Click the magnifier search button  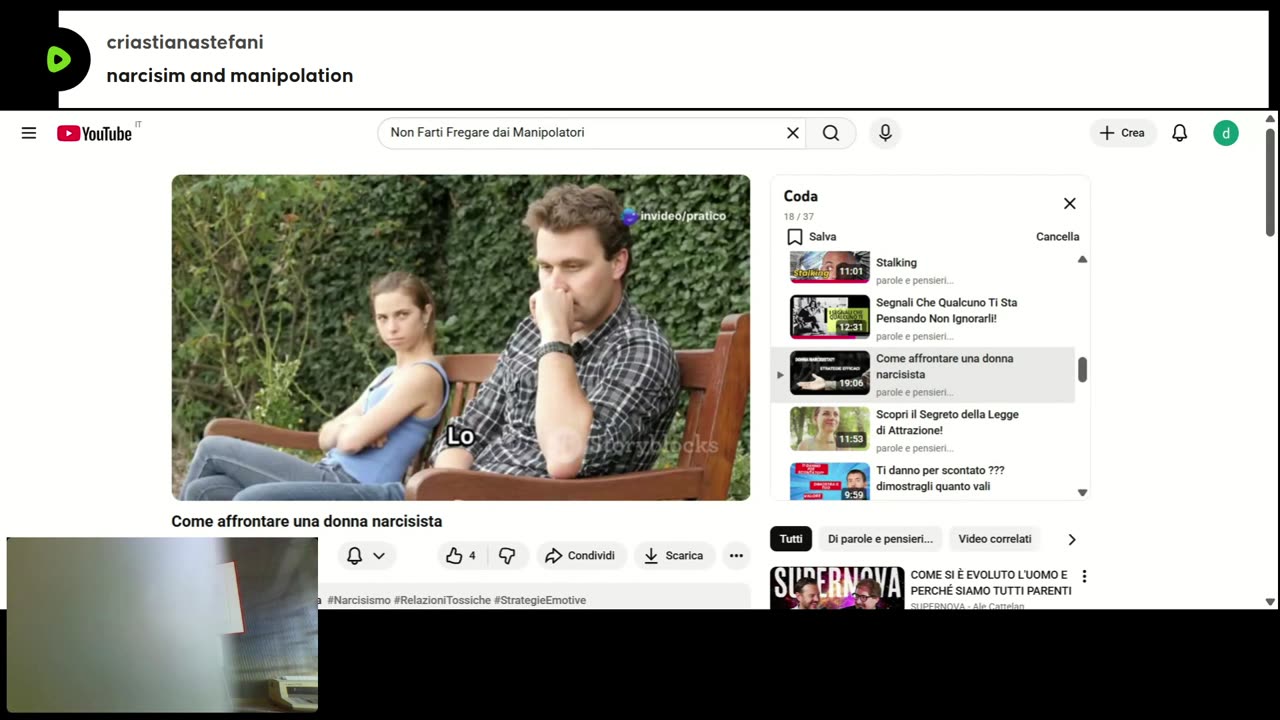coord(831,133)
